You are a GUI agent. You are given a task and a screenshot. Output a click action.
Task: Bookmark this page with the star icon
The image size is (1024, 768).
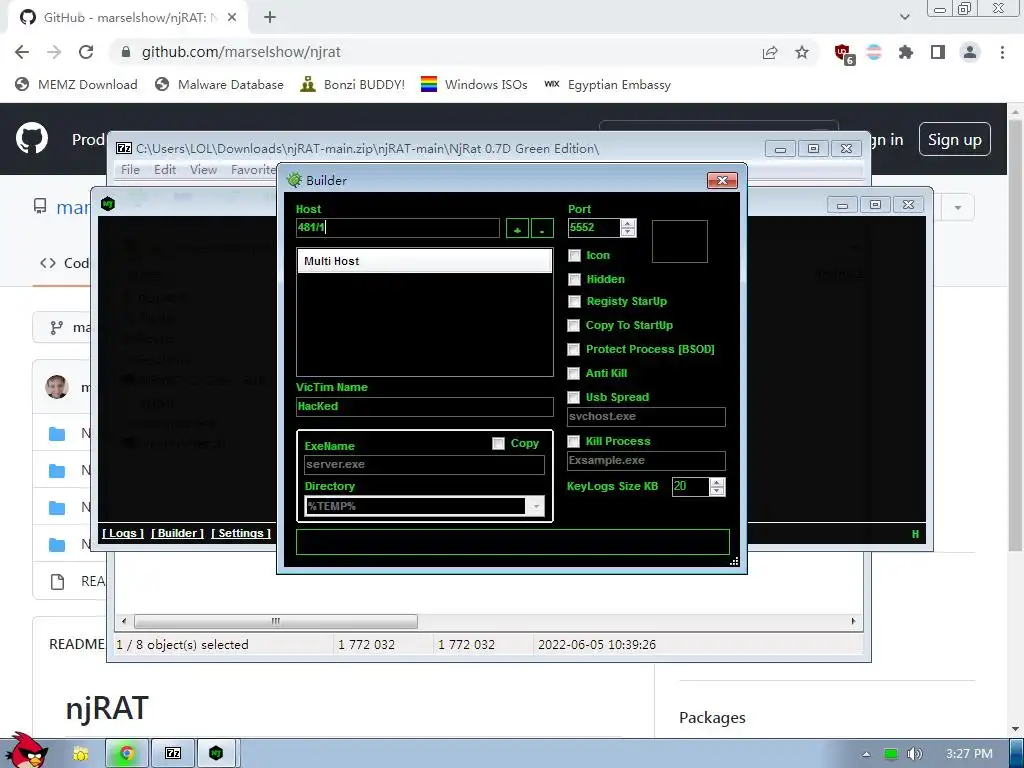coord(802,52)
